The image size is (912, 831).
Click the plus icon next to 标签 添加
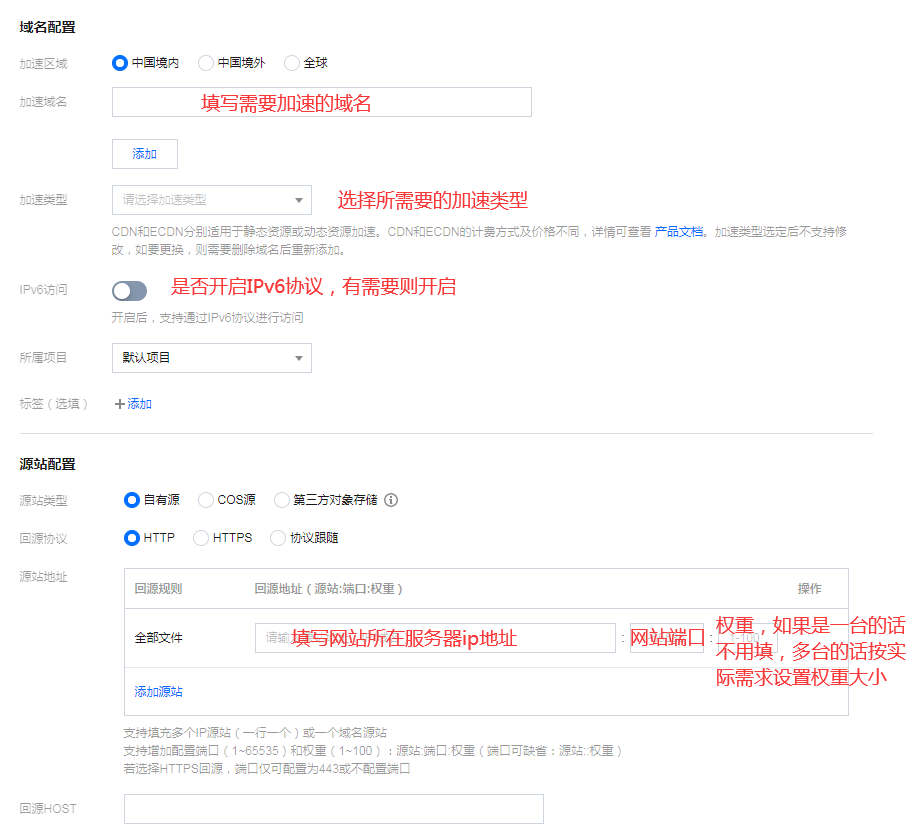120,404
